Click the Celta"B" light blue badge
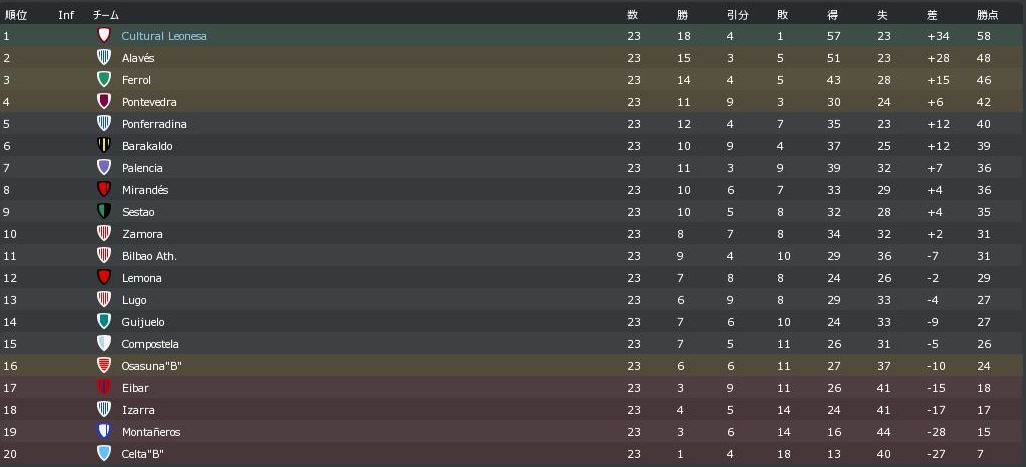Viewport: 1026px width, 467px height. [x=103, y=454]
